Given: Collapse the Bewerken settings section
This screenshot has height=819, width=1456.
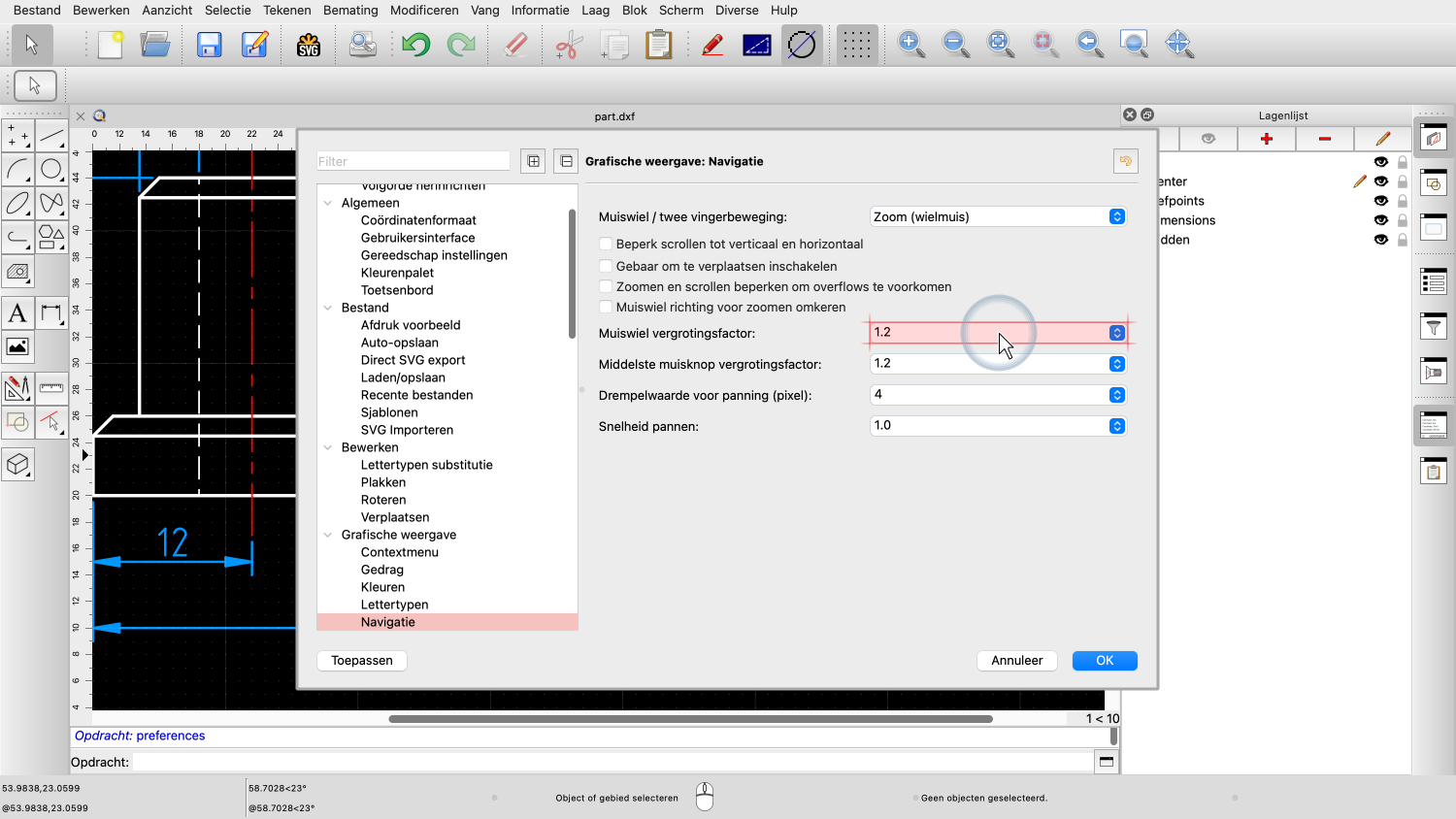Looking at the screenshot, I should (x=327, y=447).
